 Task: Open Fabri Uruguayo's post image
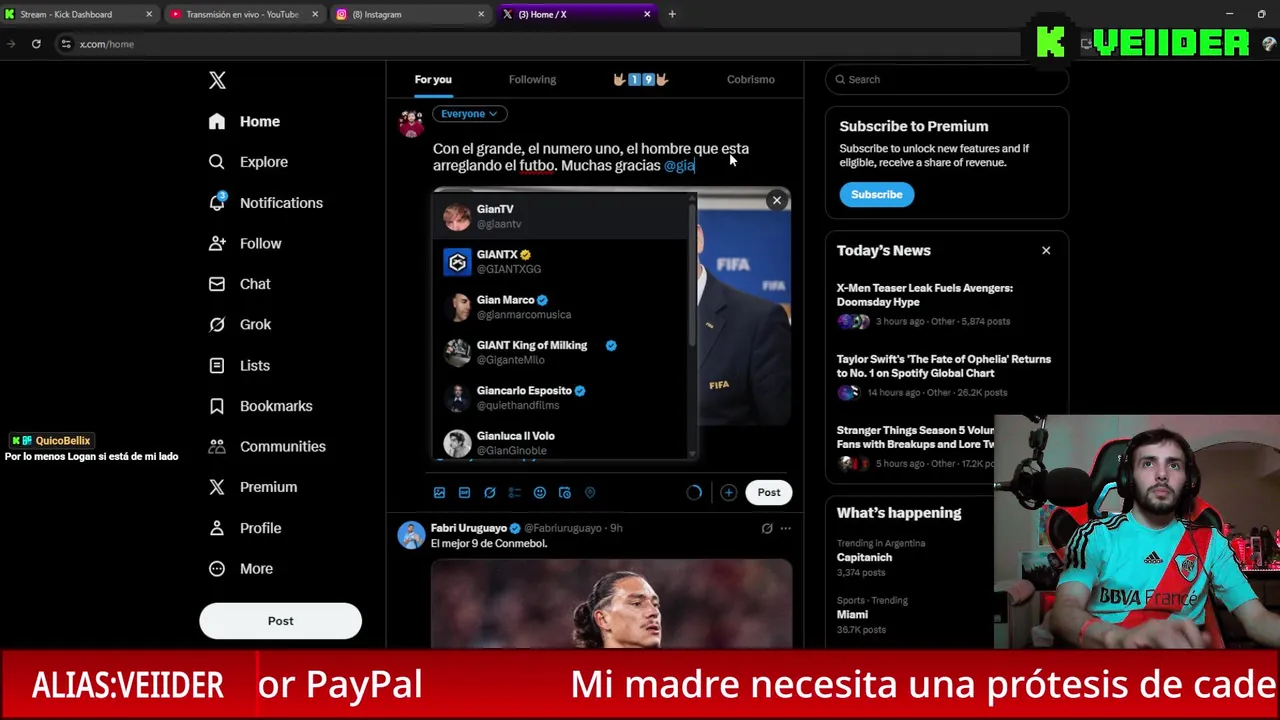(611, 603)
